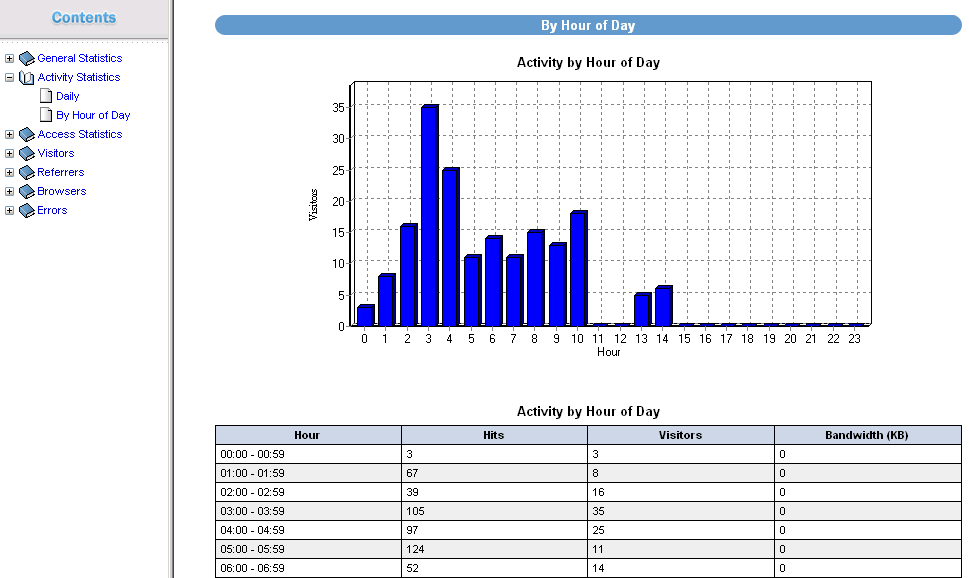969x578 pixels.
Task: Select the 03:00 - 03:59 row cell
Action: [x=308, y=511]
